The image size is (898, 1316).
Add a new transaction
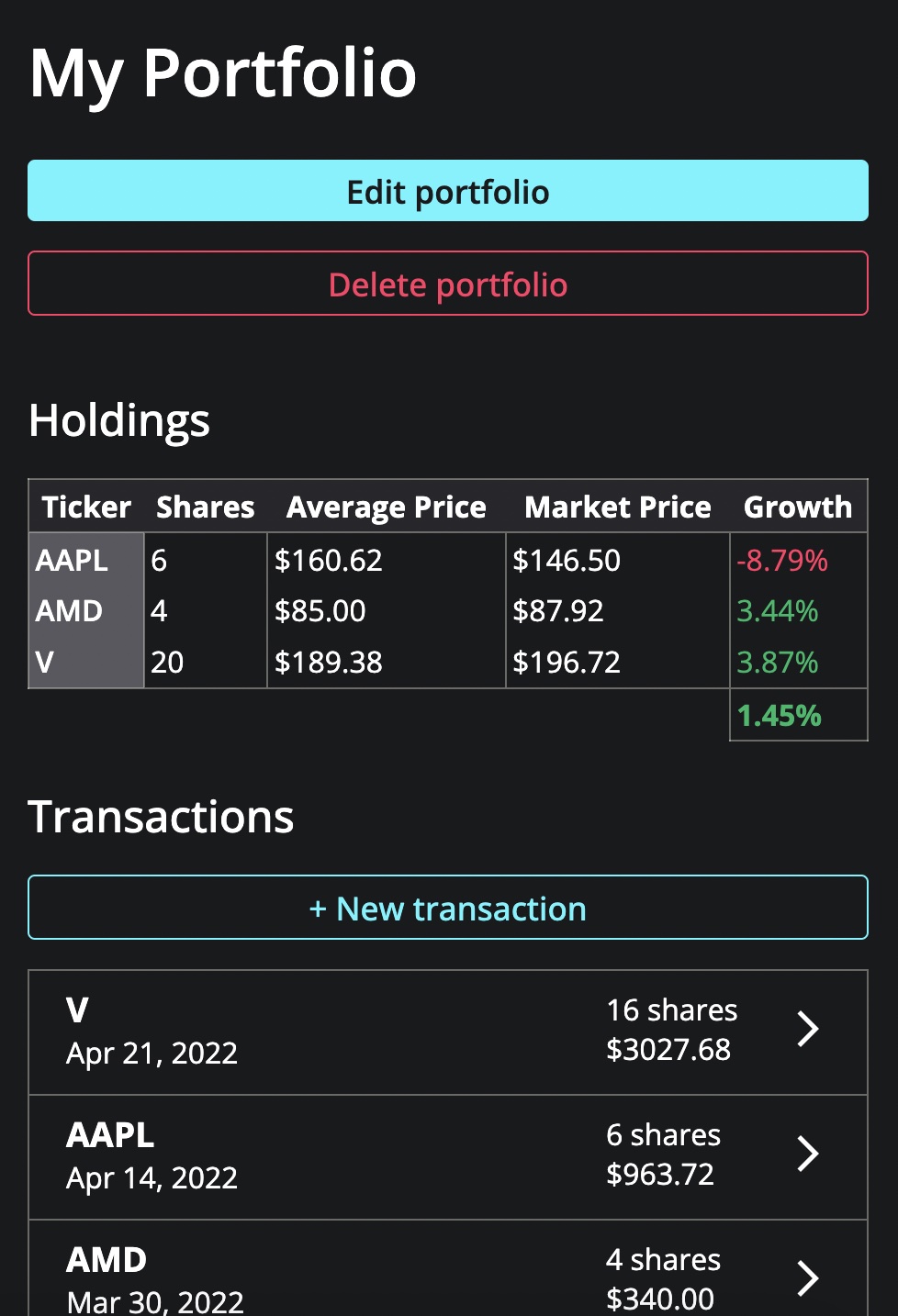(x=447, y=908)
